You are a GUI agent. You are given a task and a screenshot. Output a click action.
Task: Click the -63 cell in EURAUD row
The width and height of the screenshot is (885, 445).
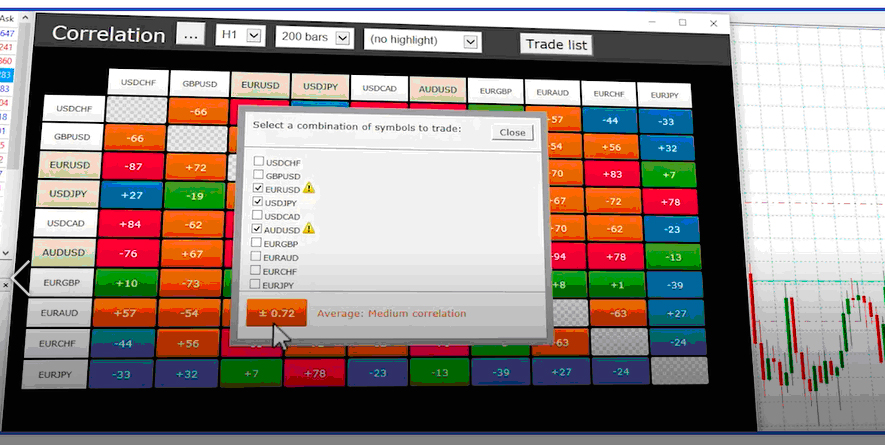(618, 313)
